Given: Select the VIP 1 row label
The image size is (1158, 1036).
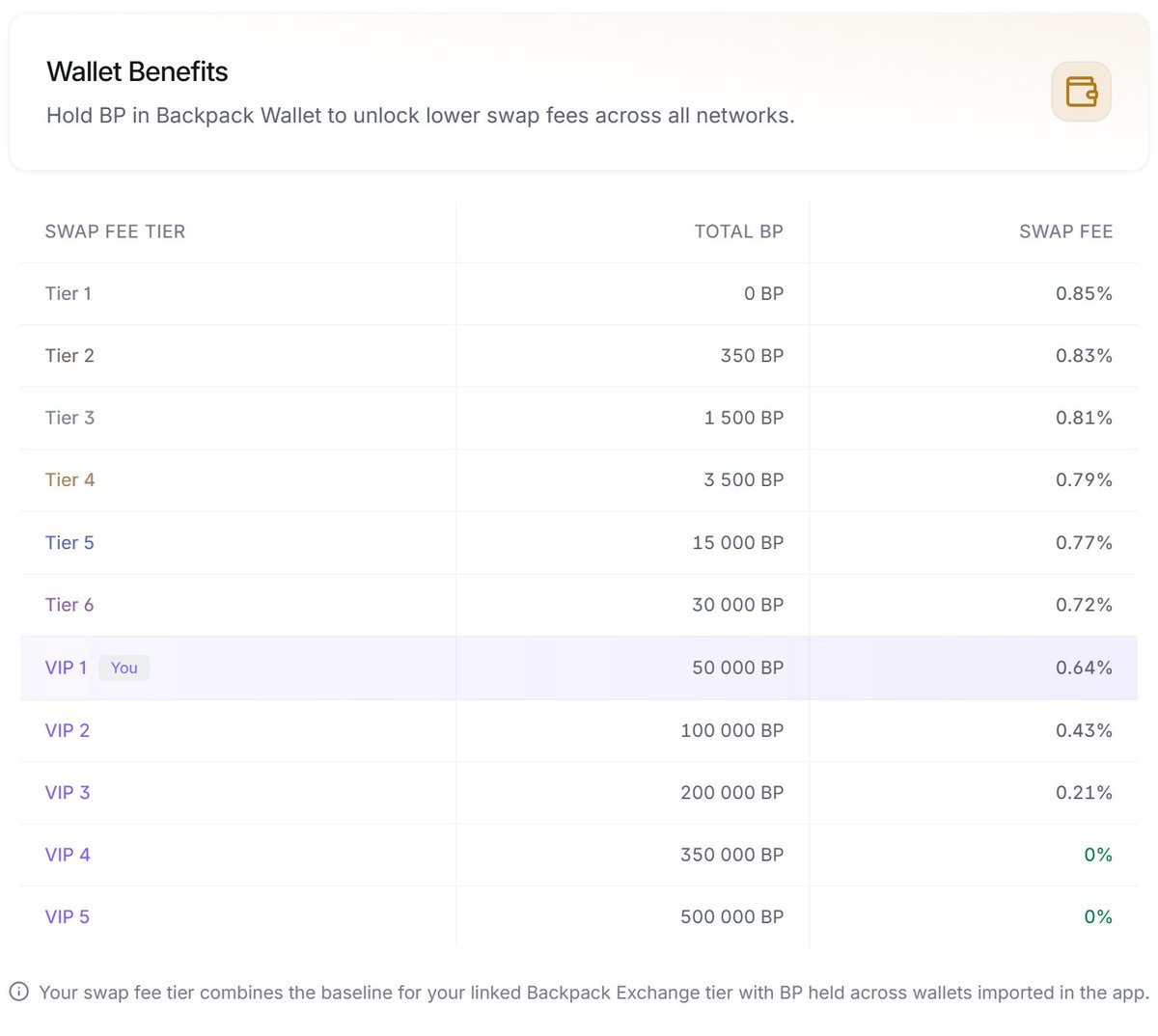Looking at the screenshot, I should [67, 668].
